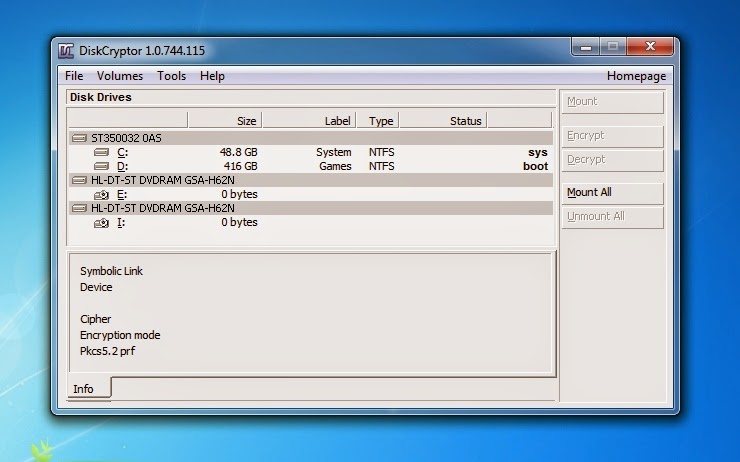The width and height of the screenshot is (740, 462).
Task: Open the Help menu
Action: (x=212, y=76)
